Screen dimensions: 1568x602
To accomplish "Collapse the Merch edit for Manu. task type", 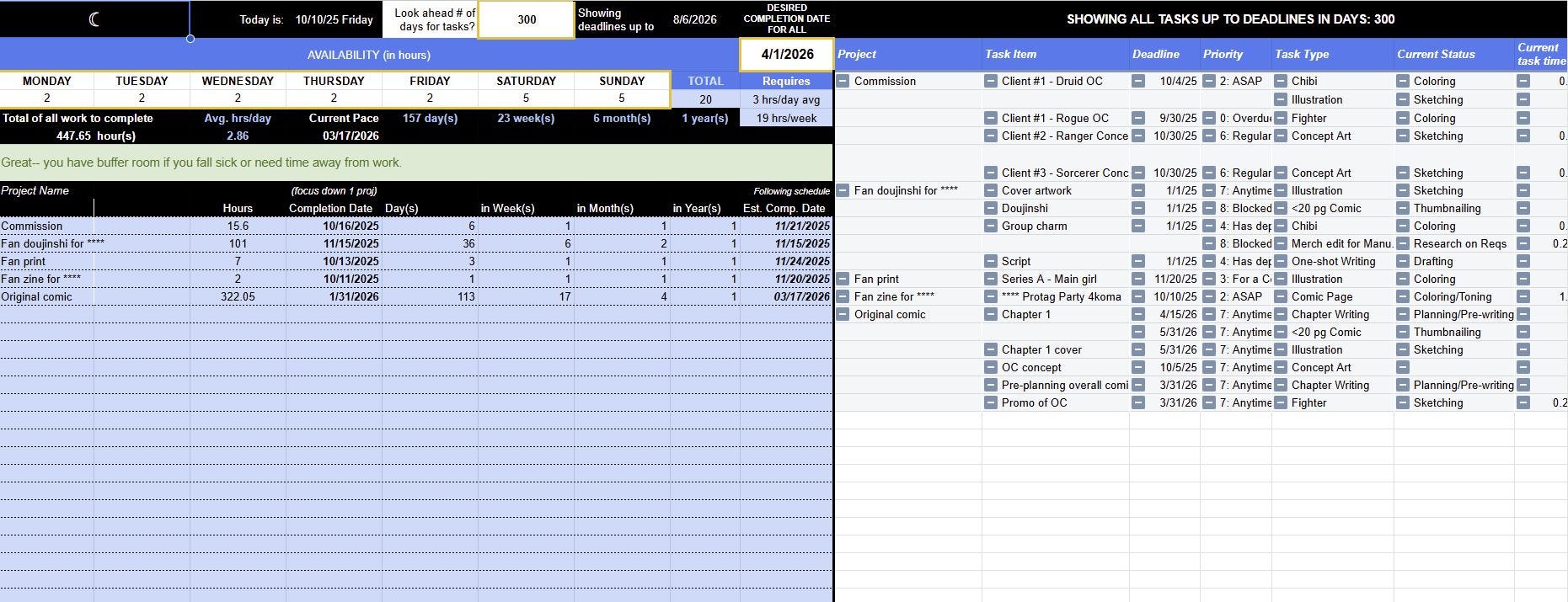I will tap(1281, 244).
